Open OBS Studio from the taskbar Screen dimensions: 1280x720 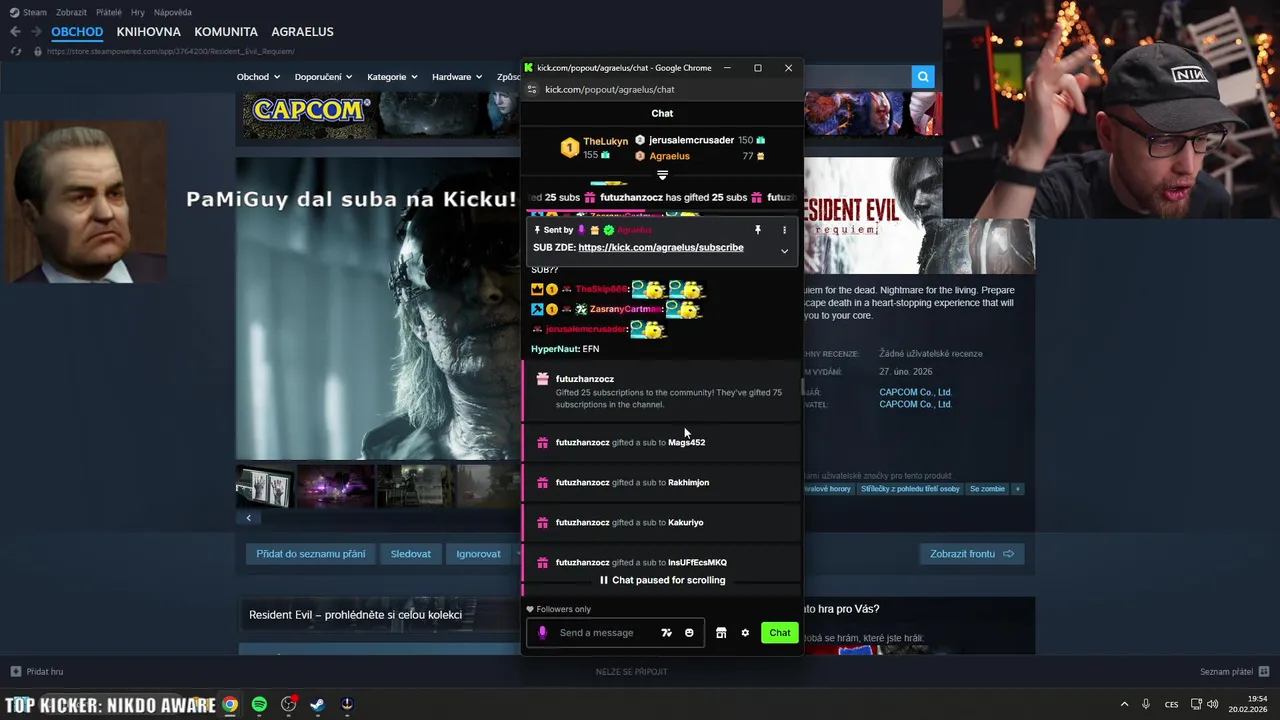coord(289,705)
